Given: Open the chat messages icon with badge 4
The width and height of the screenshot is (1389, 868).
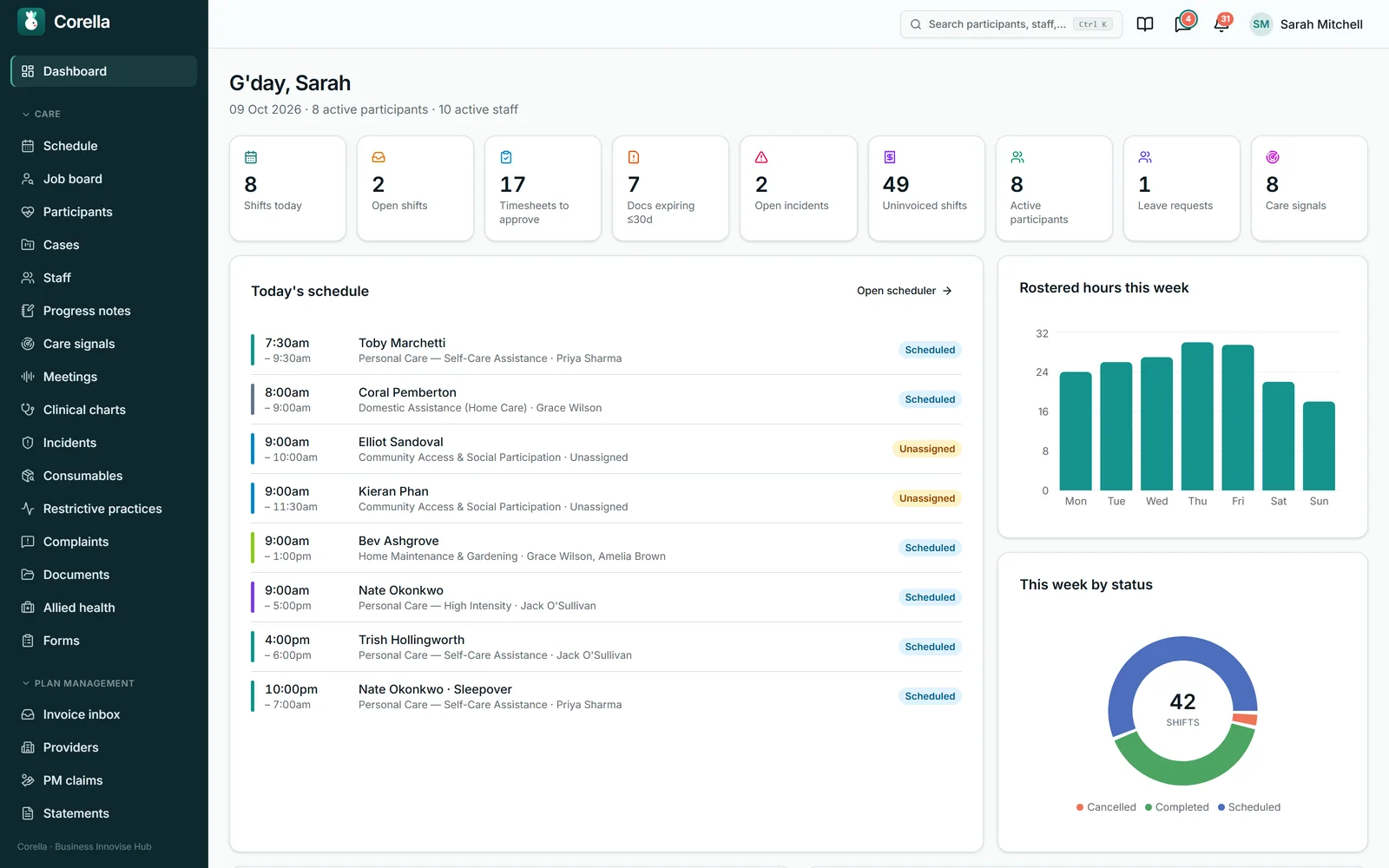Looking at the screenshot, I should pos(1182,24).
